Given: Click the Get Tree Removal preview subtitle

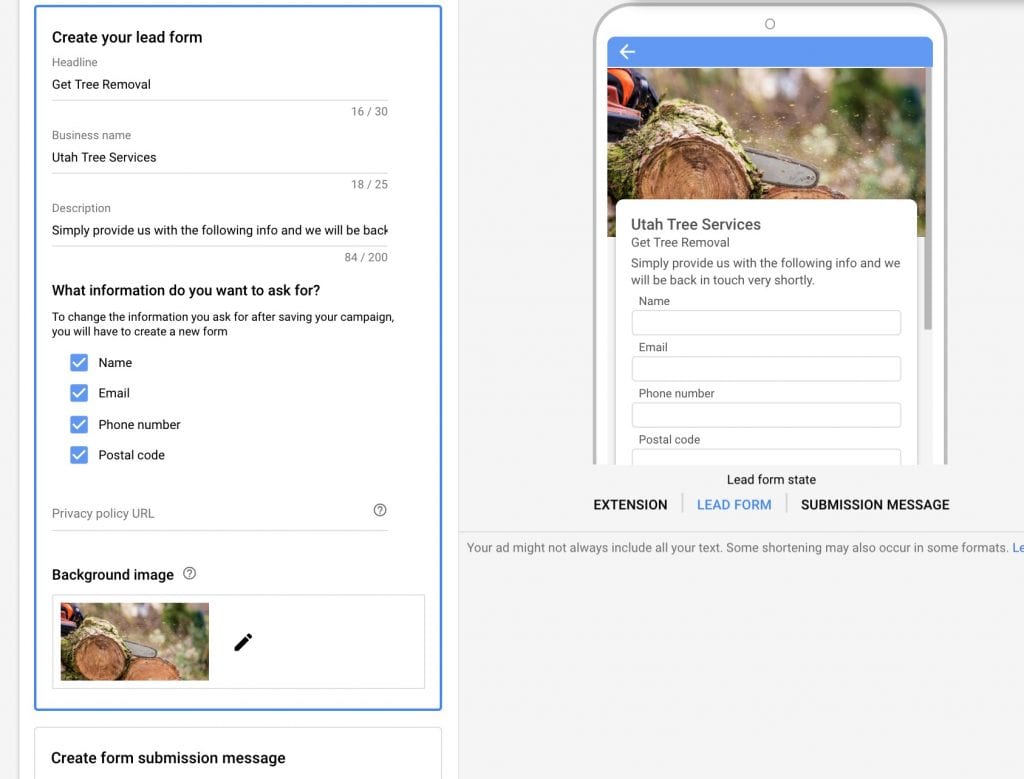Looking at the screenshot, I should 680,243.
